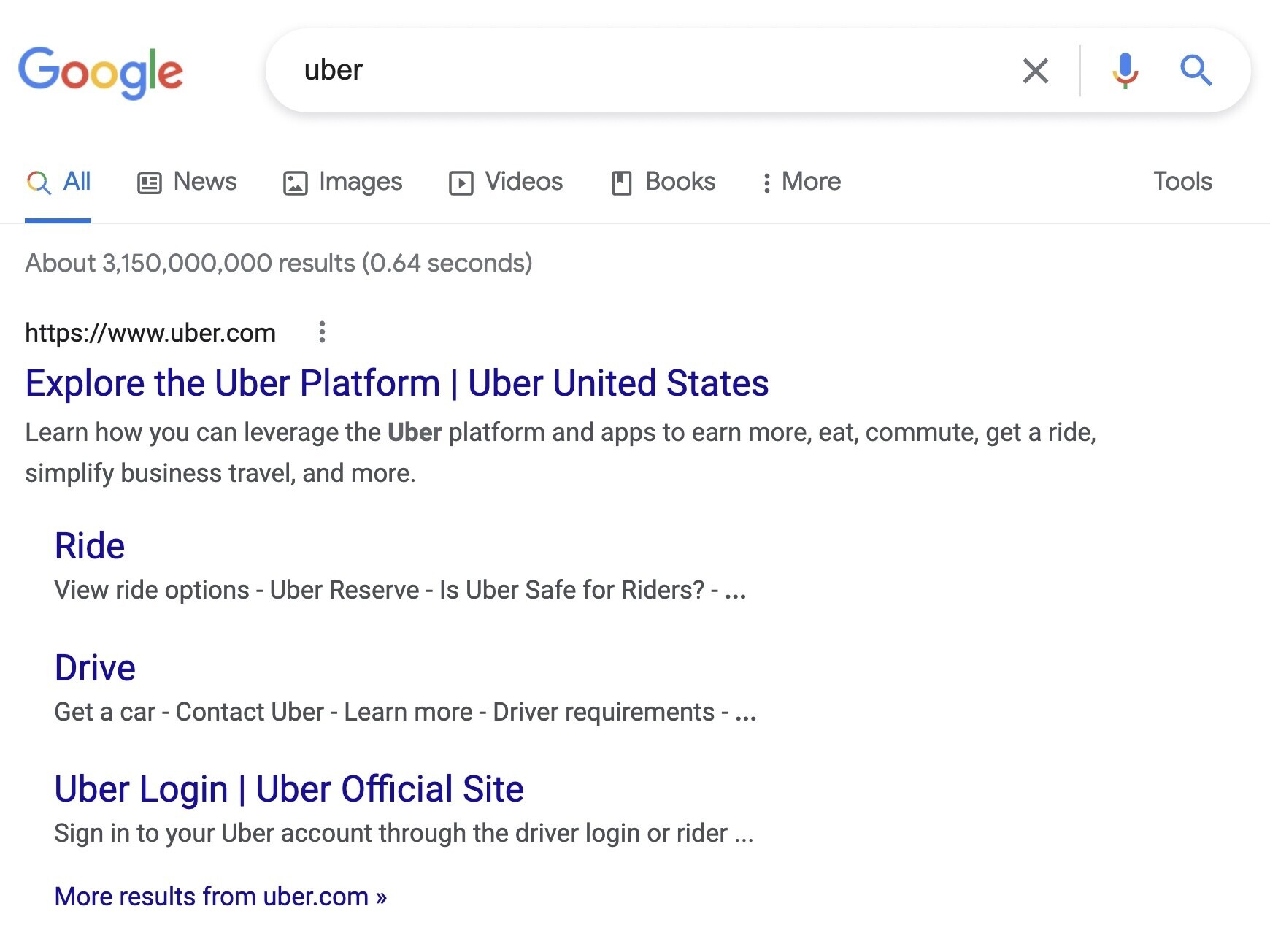The image size is (1270, 952).
Task: Click More results from uber.com
Action: coord(220,897)
